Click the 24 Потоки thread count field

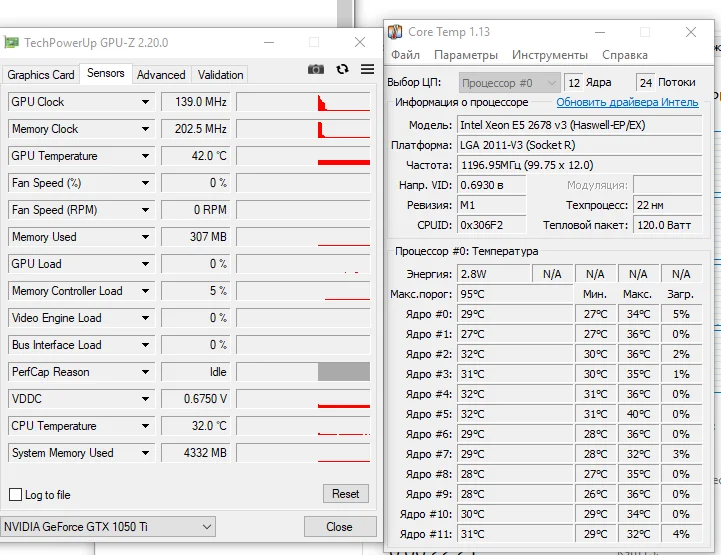tap(646, 83)
